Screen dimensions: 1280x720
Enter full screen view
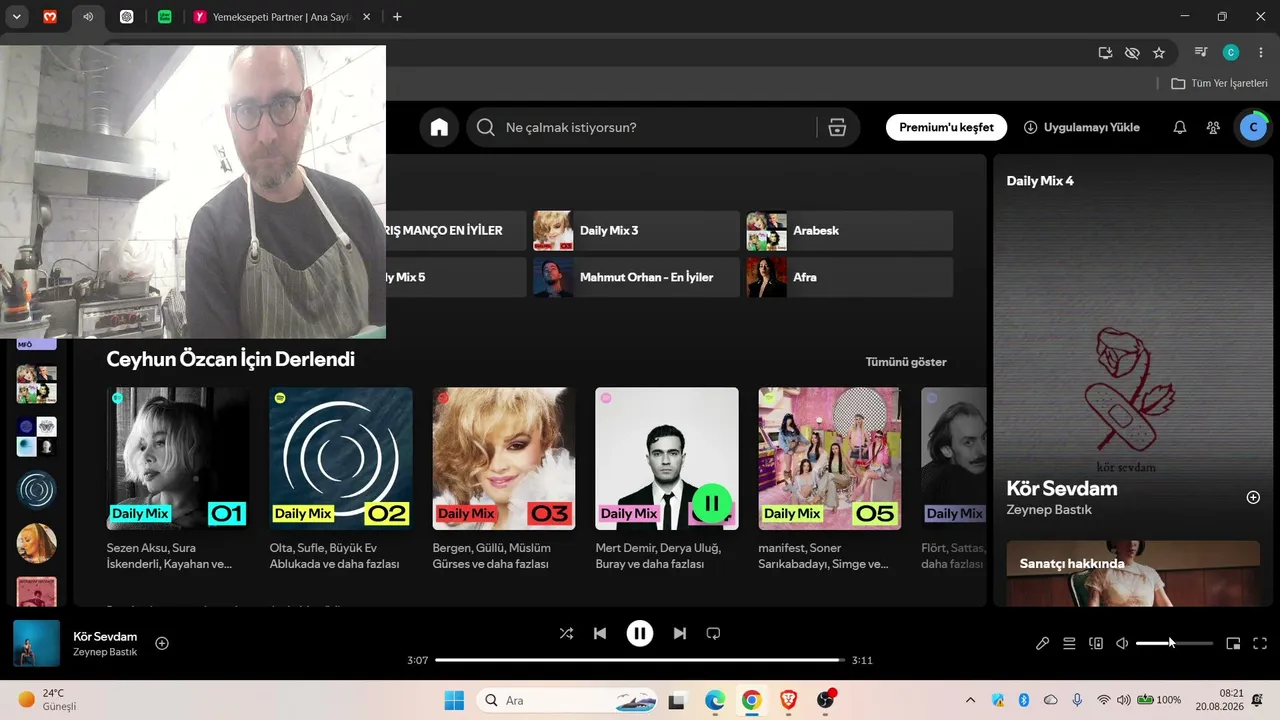[1260, 644]
